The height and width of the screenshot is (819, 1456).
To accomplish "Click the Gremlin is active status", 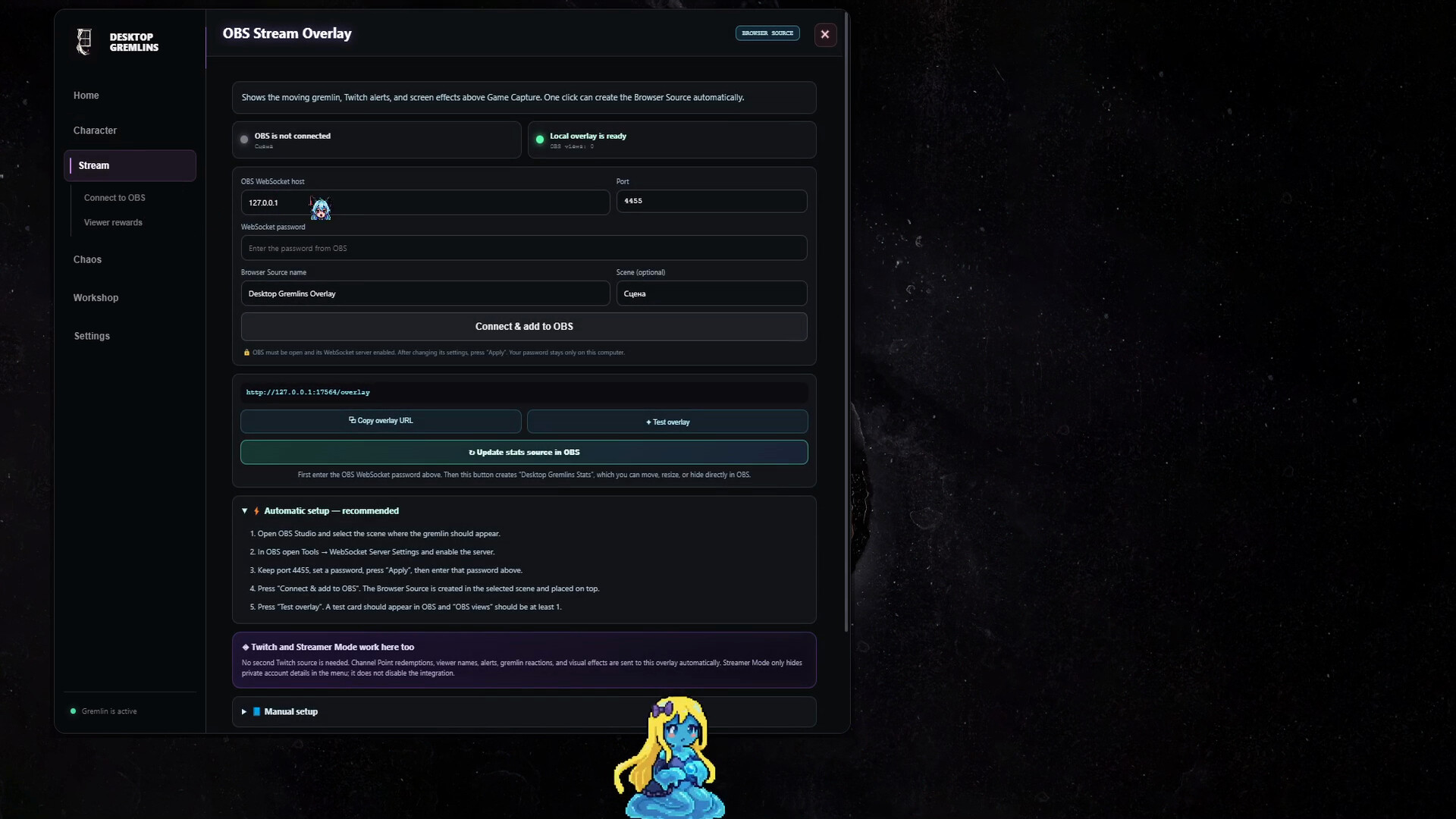I will pyautogui.click(x=109, y=711).
